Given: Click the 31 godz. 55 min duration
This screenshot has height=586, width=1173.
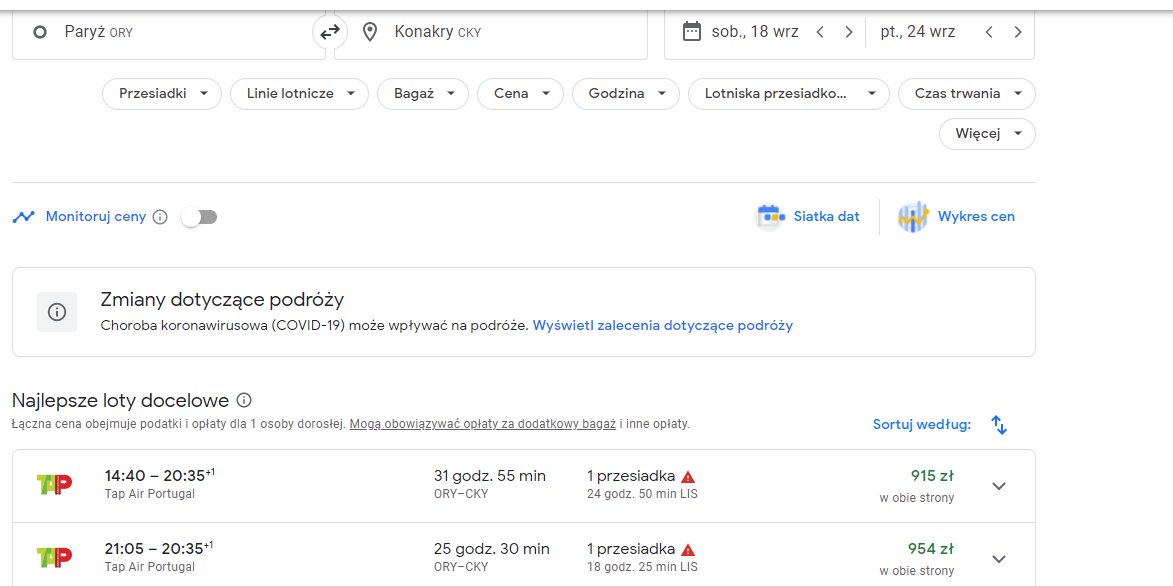Looking at the screenshot, I should [490, 476].
